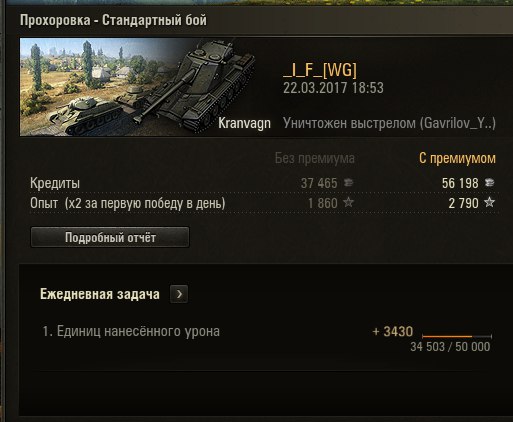Open the Подробный отчёт detailed report
The image size is (513, 422).
pos(110,237)
